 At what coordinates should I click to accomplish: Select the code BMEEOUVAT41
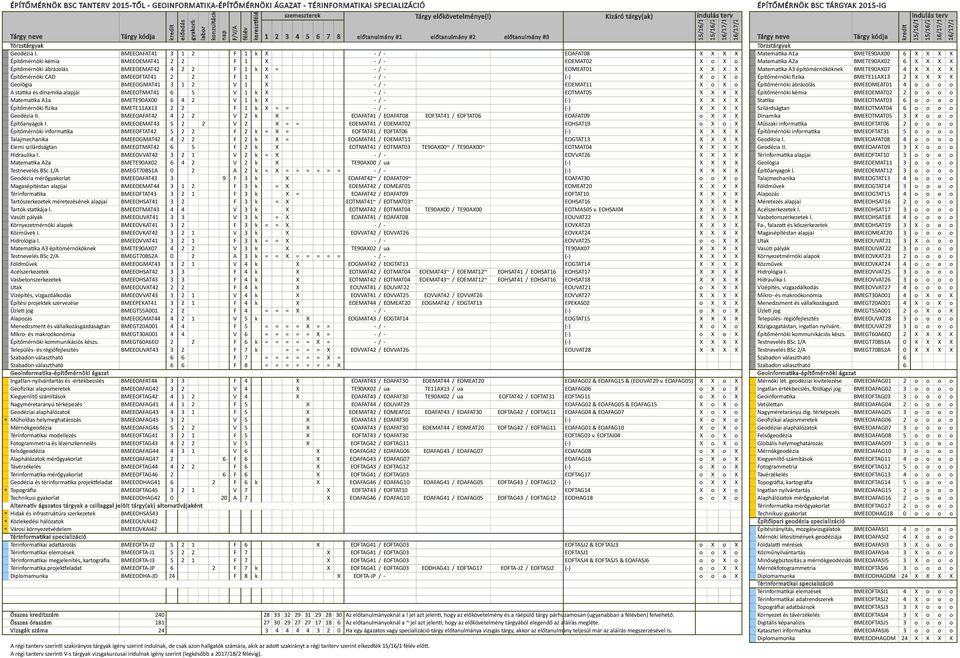pyautogui.click(x=139, y=217)
